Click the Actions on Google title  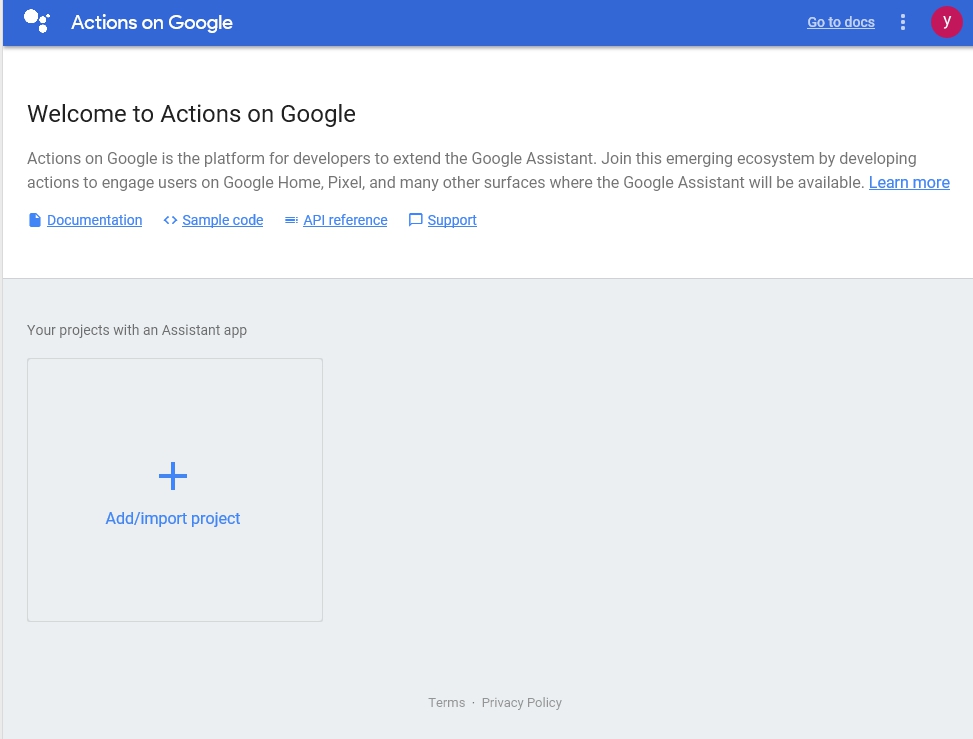[152, 22]
